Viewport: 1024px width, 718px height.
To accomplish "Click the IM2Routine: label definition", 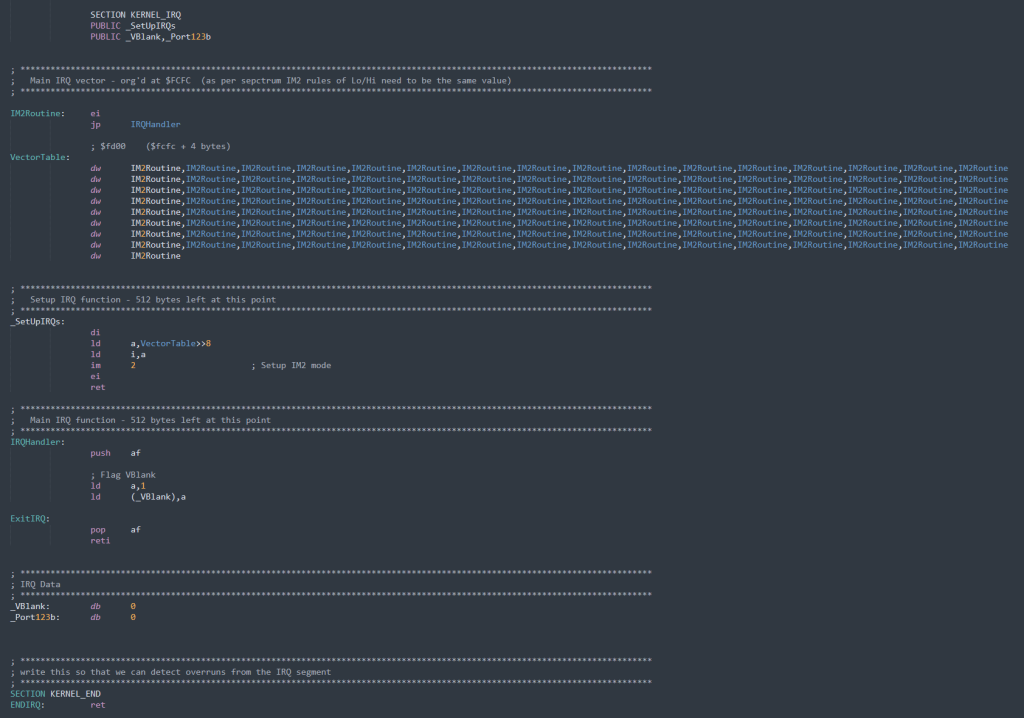I will (38, 113).
